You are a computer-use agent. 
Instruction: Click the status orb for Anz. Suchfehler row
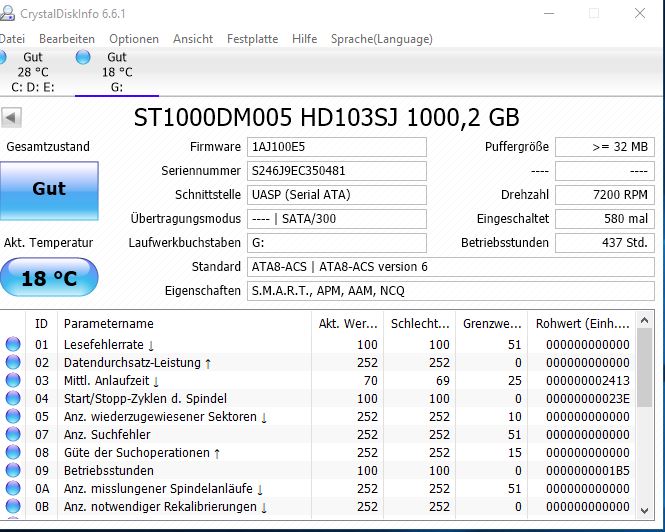pyautogui.click(x=13, y=434)
